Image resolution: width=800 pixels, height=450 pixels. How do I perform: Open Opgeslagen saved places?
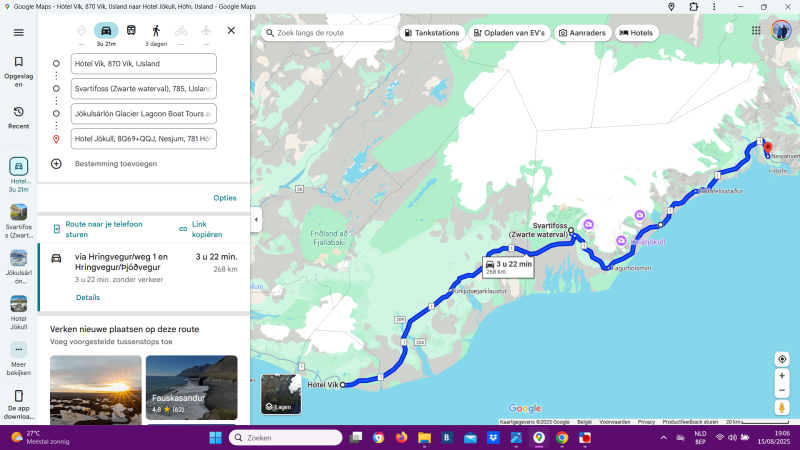click(x=18, y=72)
